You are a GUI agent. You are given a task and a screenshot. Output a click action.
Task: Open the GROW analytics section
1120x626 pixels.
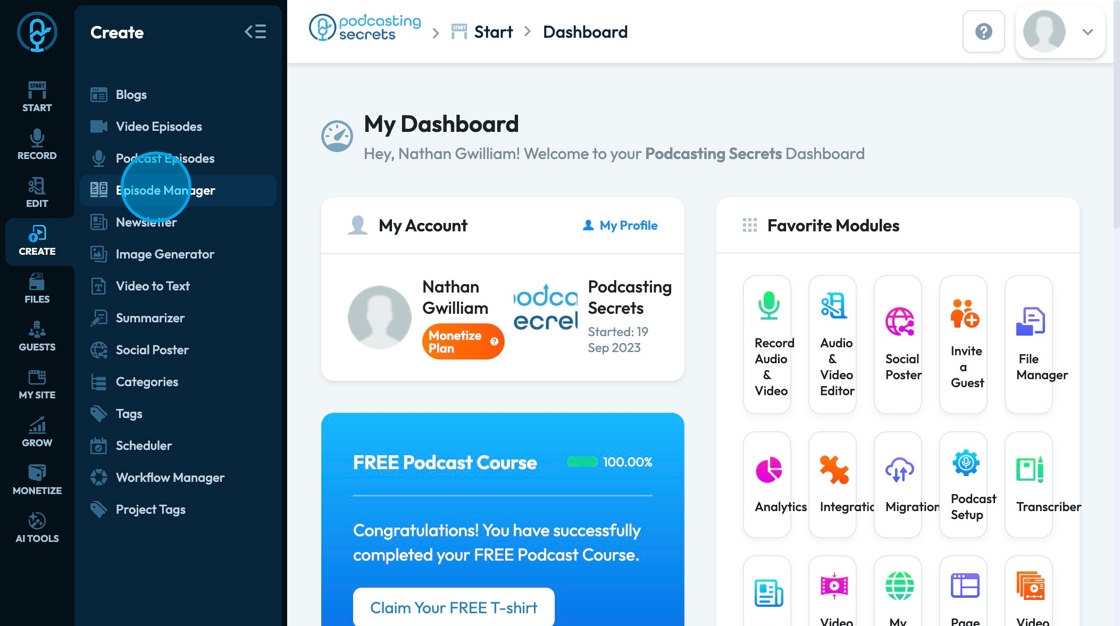tap(36, 432)
